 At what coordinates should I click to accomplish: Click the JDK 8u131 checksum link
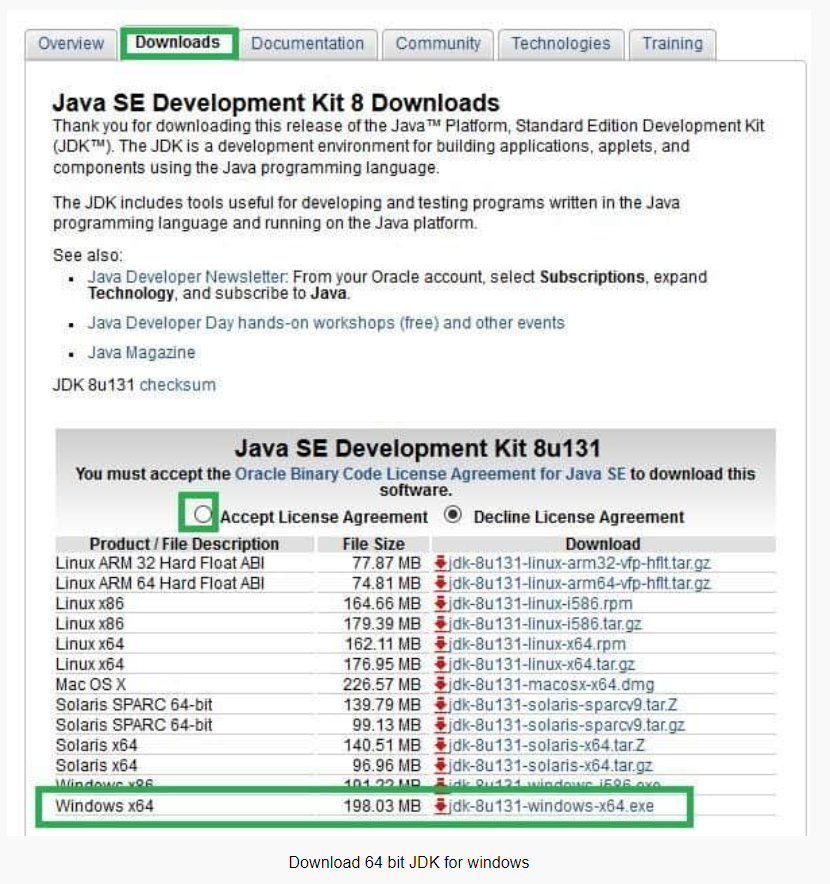point(178,385)
